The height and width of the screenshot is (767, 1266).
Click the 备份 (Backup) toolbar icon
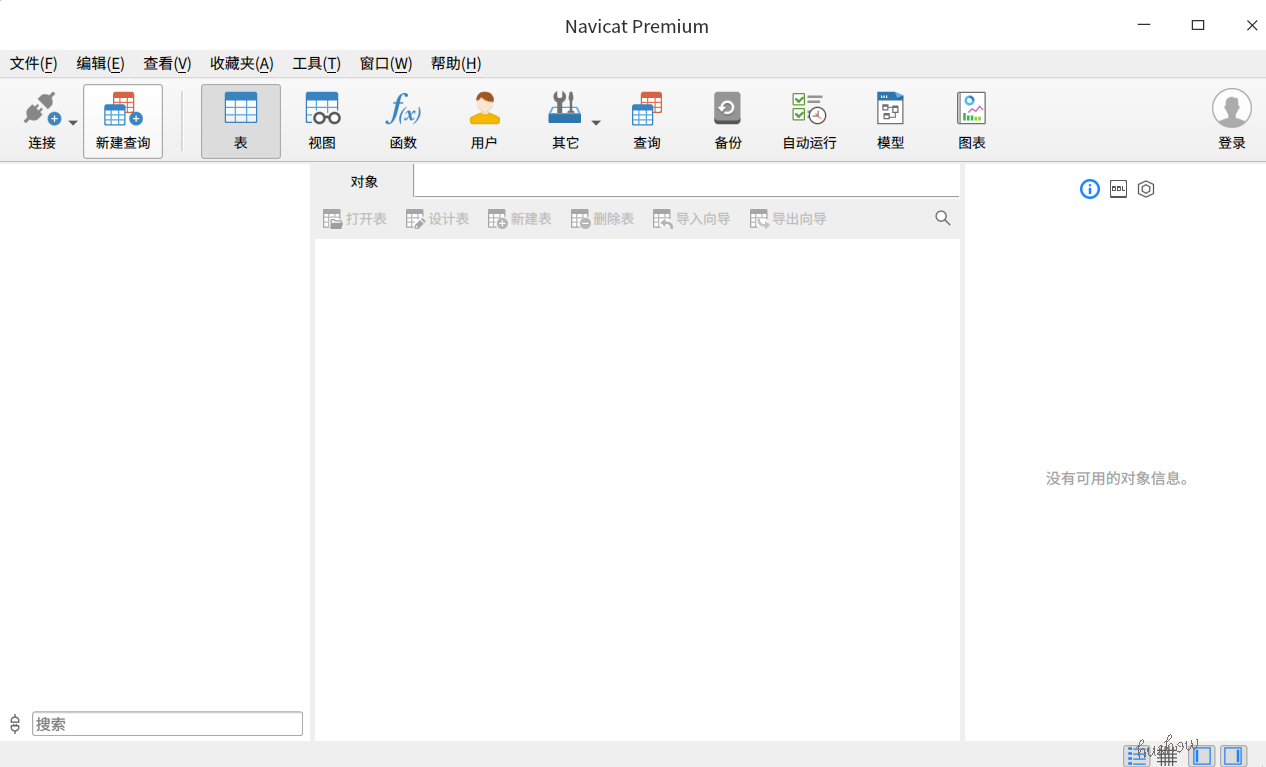728,121
